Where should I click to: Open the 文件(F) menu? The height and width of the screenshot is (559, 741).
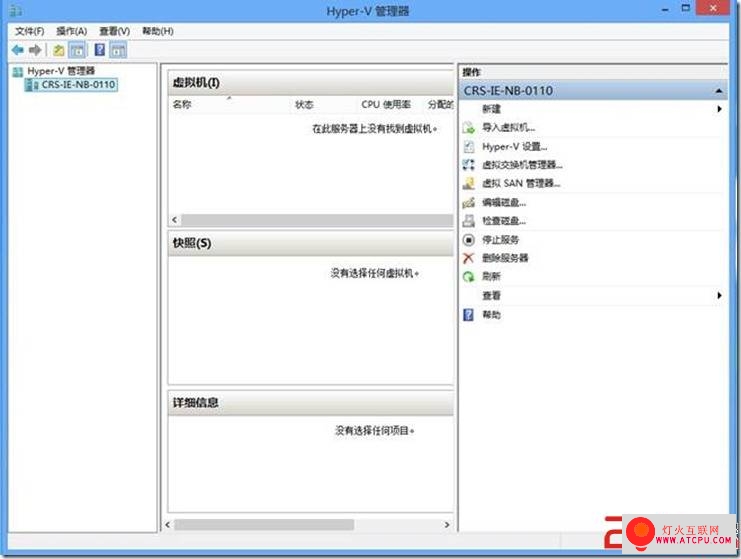tap(30, 31)
